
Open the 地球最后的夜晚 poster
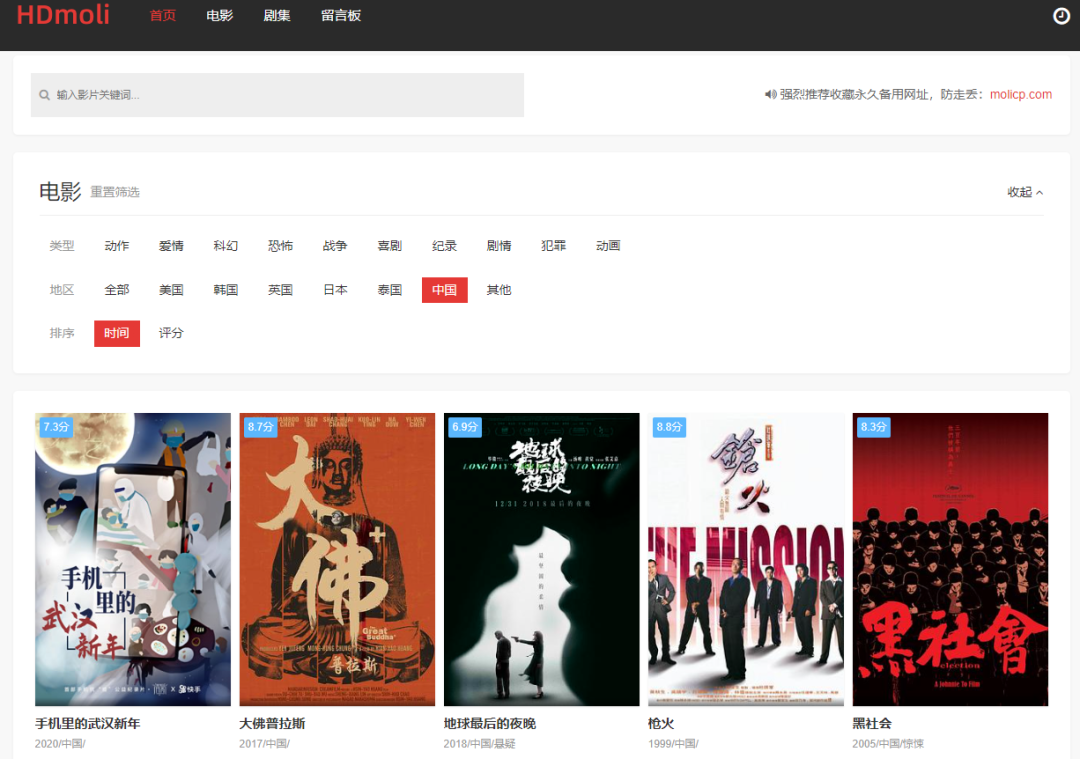pos(541,559)
